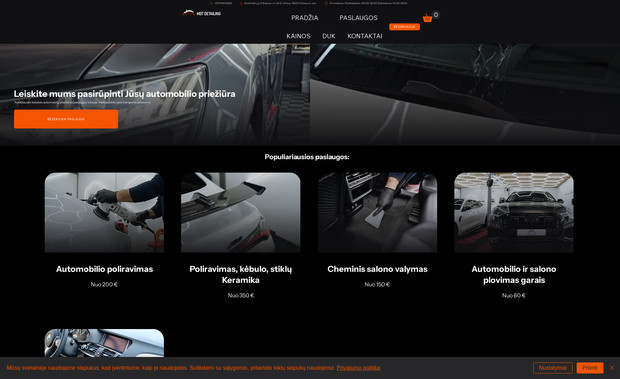
Task: Click the Cheminis salono valymas title
Action: 377,269
